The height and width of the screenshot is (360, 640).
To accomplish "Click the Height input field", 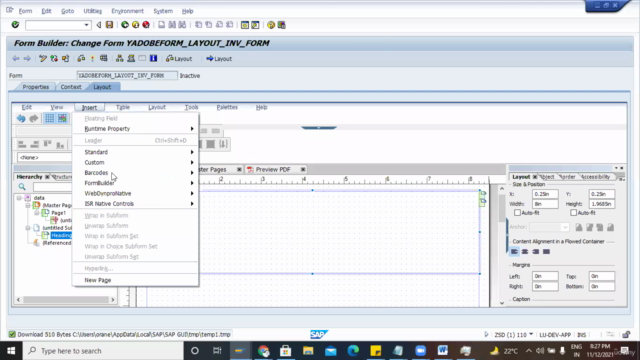I will (601, 204).
